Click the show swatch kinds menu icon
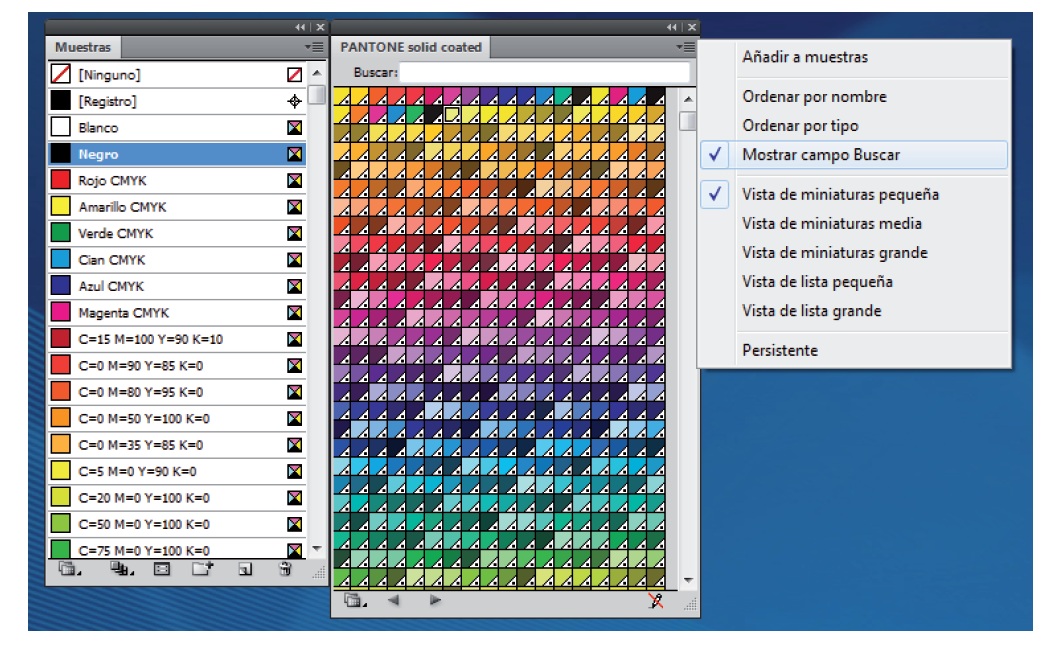The image size is (1057, 664). [x=122, y=570]
